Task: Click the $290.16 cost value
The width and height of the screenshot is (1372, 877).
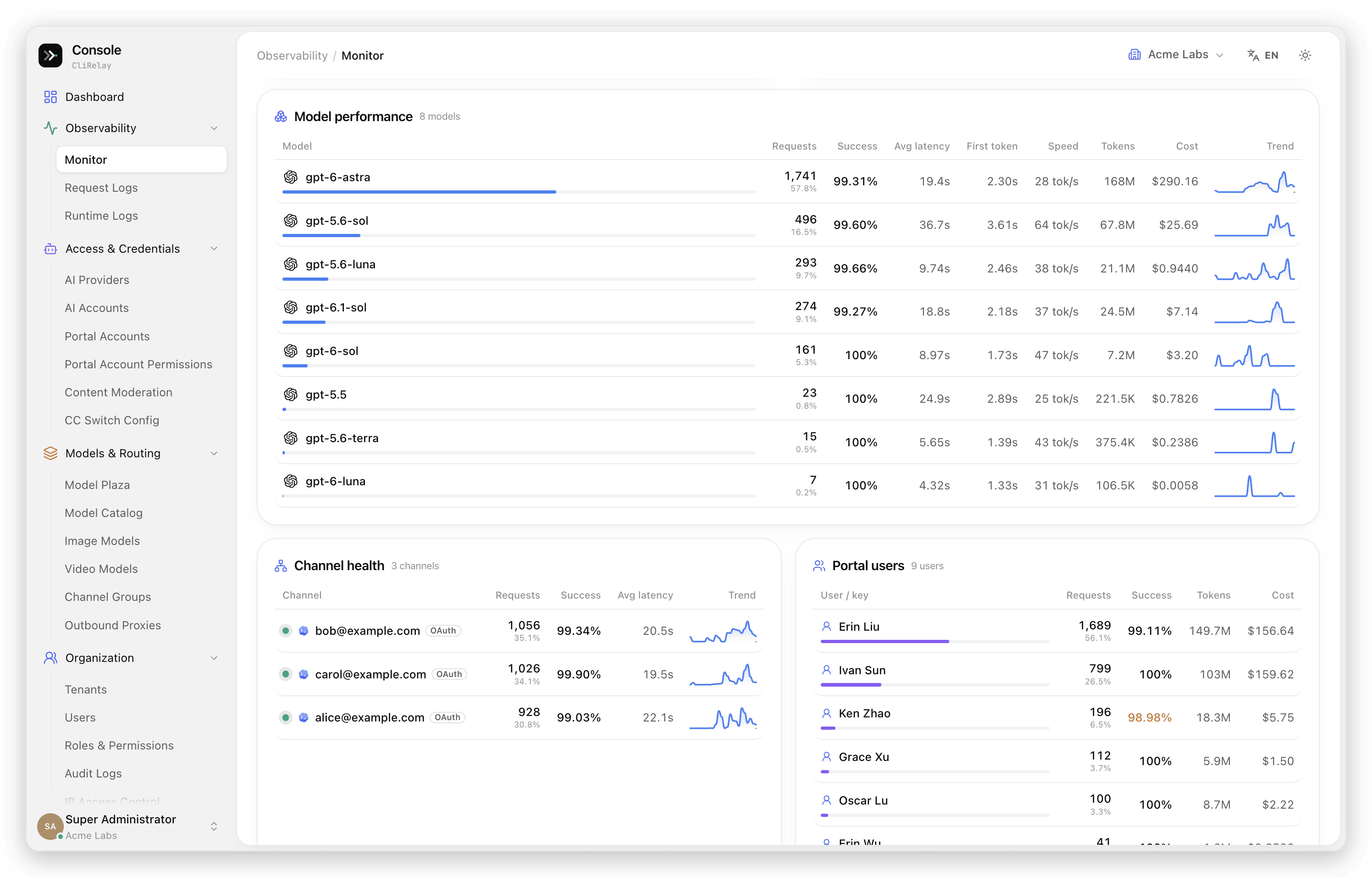Action: pos(1174,181)
